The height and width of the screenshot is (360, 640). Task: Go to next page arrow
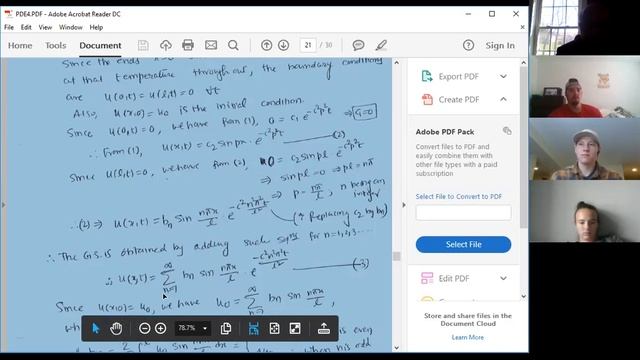tap(284, 45)
